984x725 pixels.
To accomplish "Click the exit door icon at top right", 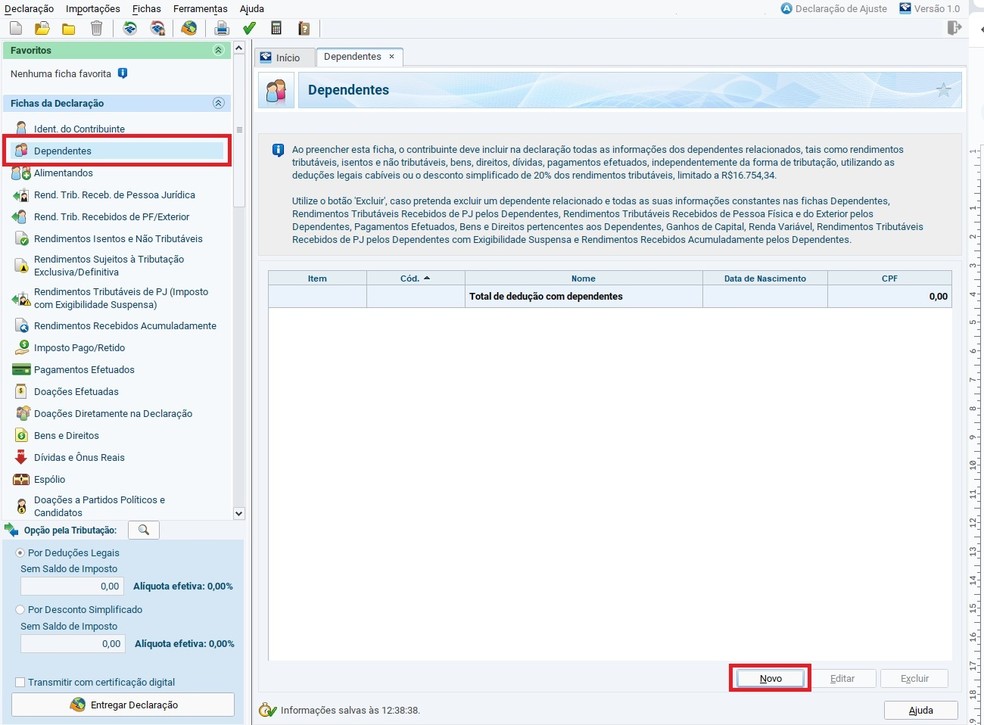I will click(x=954, y=28).
